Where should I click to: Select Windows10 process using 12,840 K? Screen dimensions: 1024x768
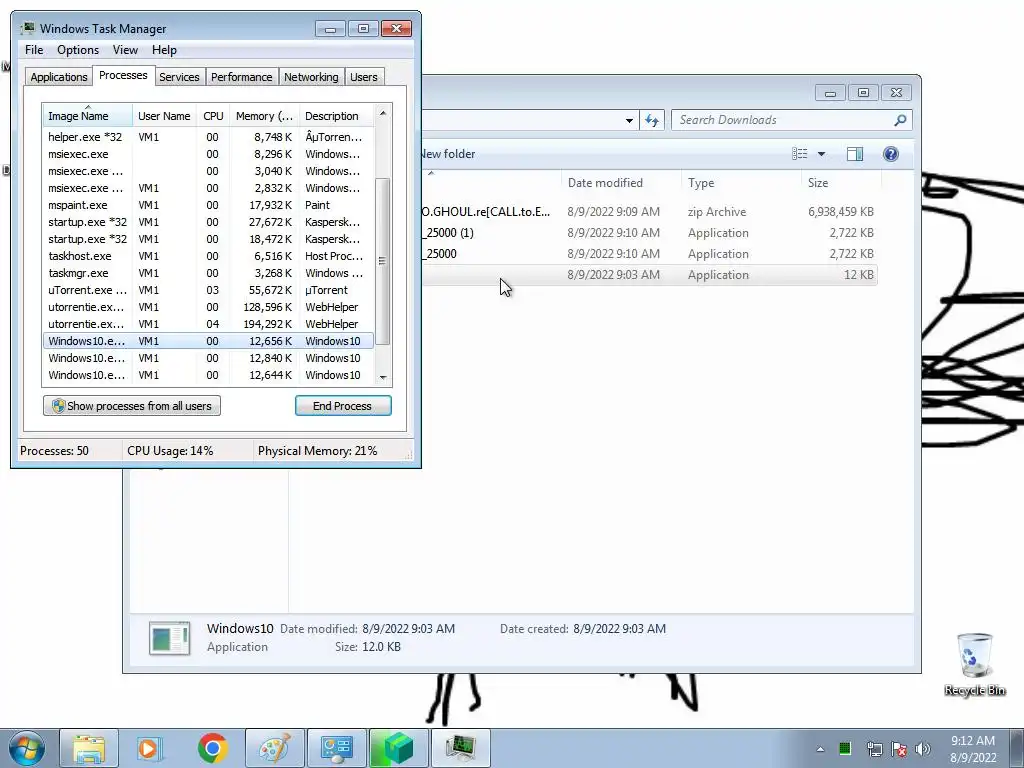pos(208,358)
